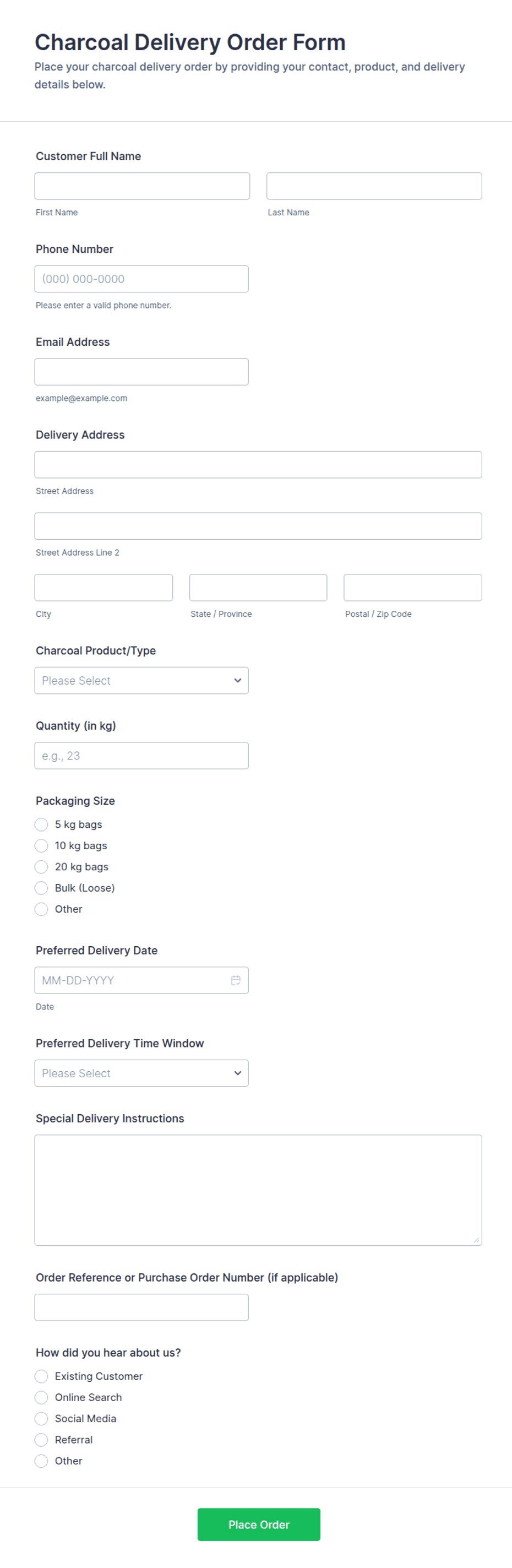Viewport: 512px width, 1568px height.
Task: Mark Referral as how you heard
Action: pos(41,1440)
